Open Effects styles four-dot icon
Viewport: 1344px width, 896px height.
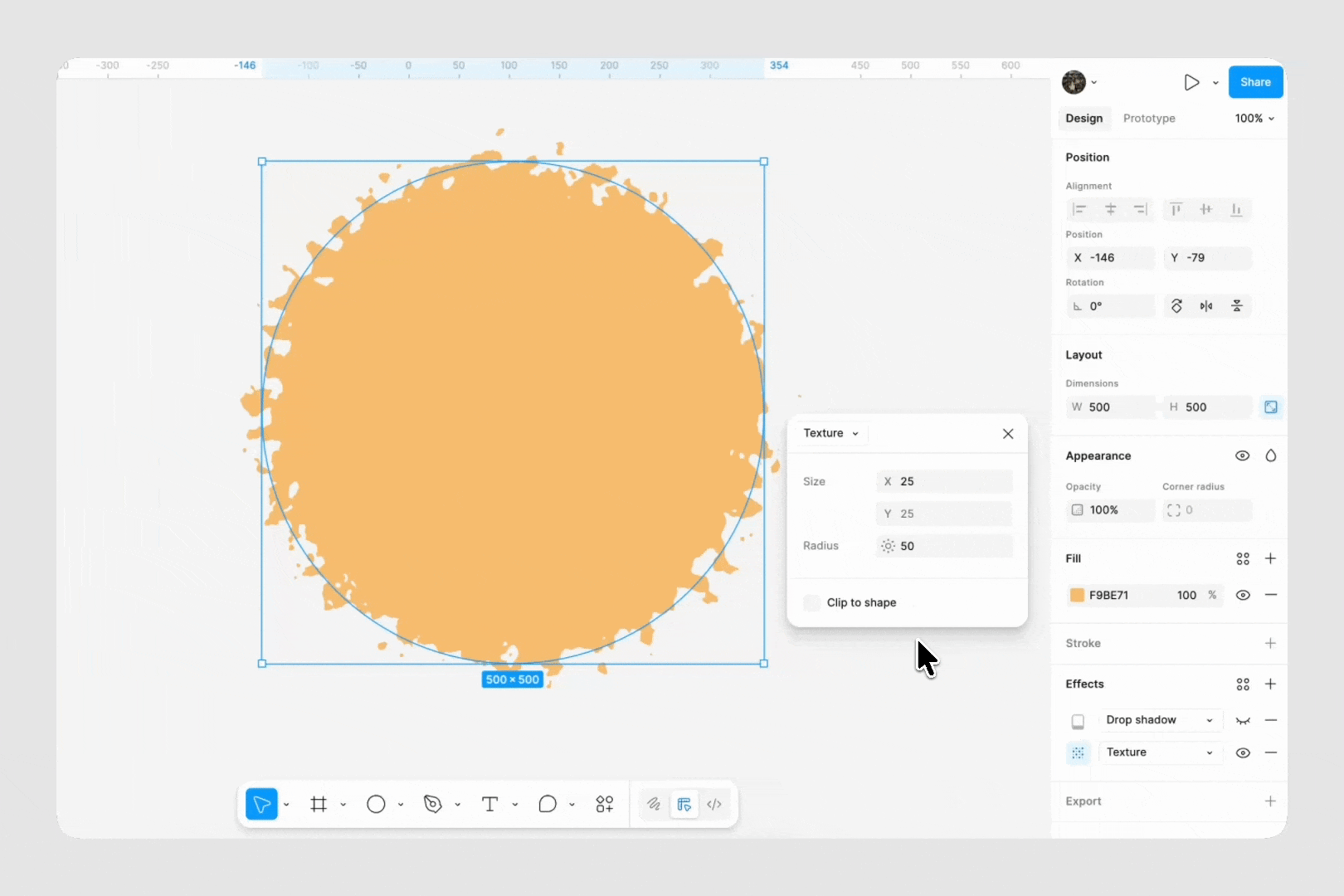[1243, 684]
